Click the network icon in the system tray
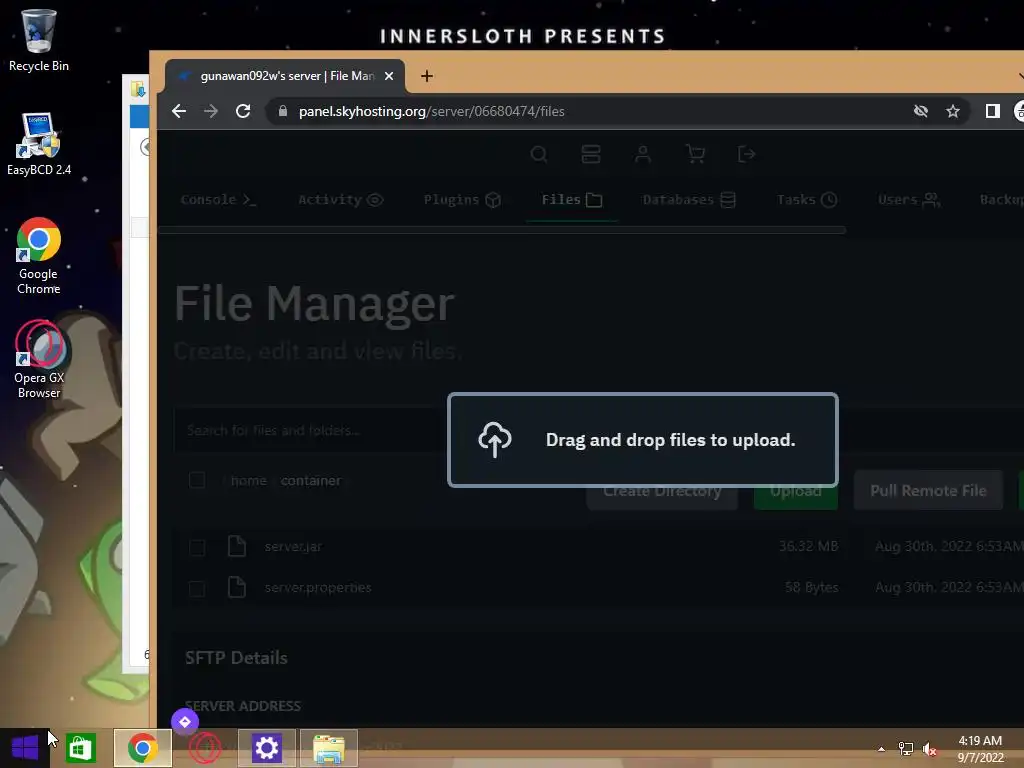Screen dimensions: 1024x768 pos(906,749)
